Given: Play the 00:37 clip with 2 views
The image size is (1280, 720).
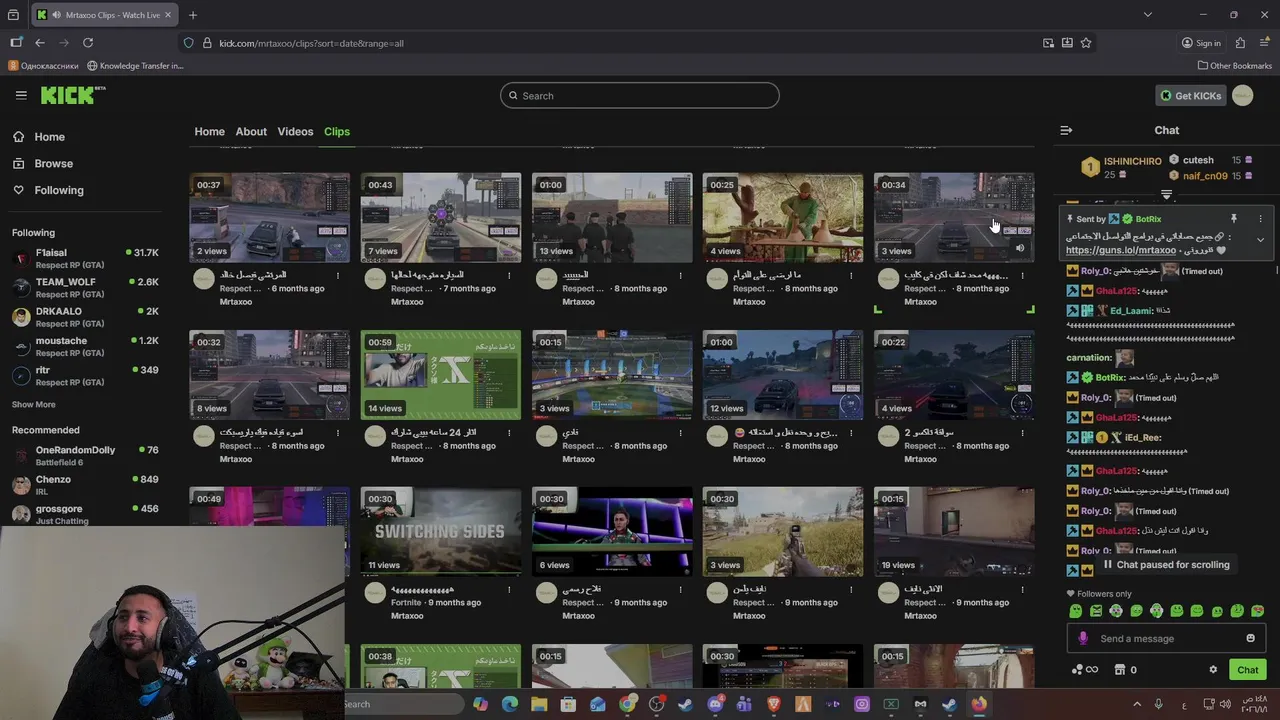Looking at the screenshot, I should click(x=270, y=218).
